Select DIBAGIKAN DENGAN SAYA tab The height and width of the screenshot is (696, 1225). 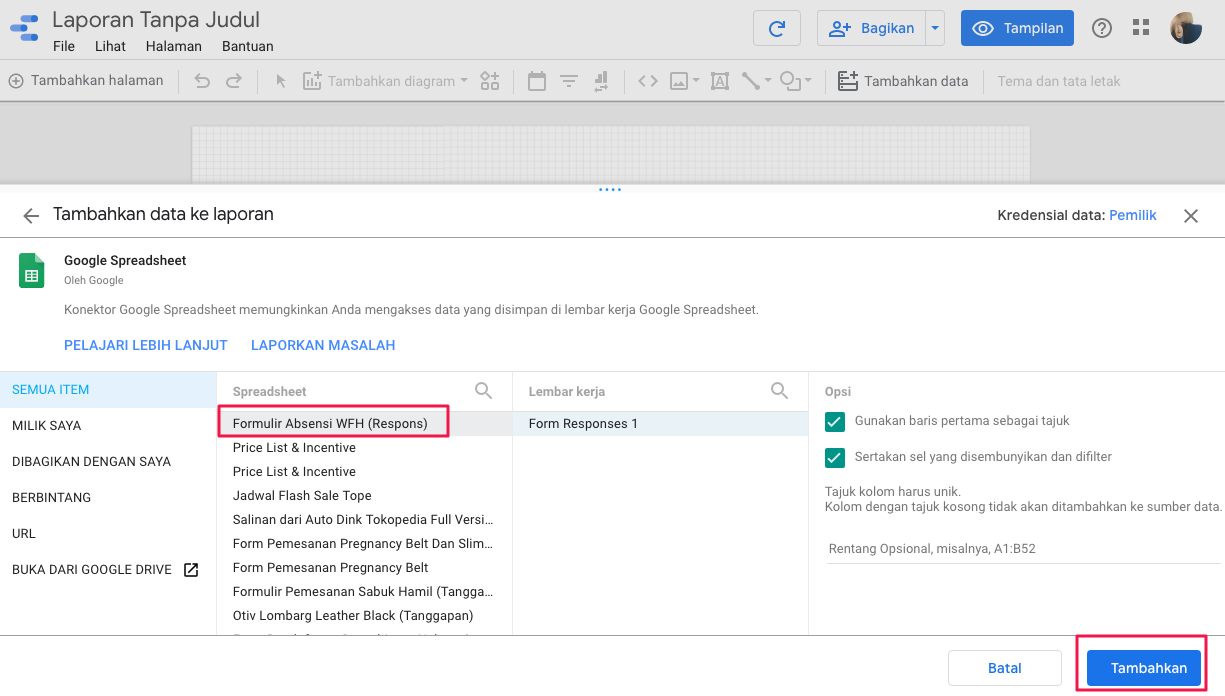[108, 462]
